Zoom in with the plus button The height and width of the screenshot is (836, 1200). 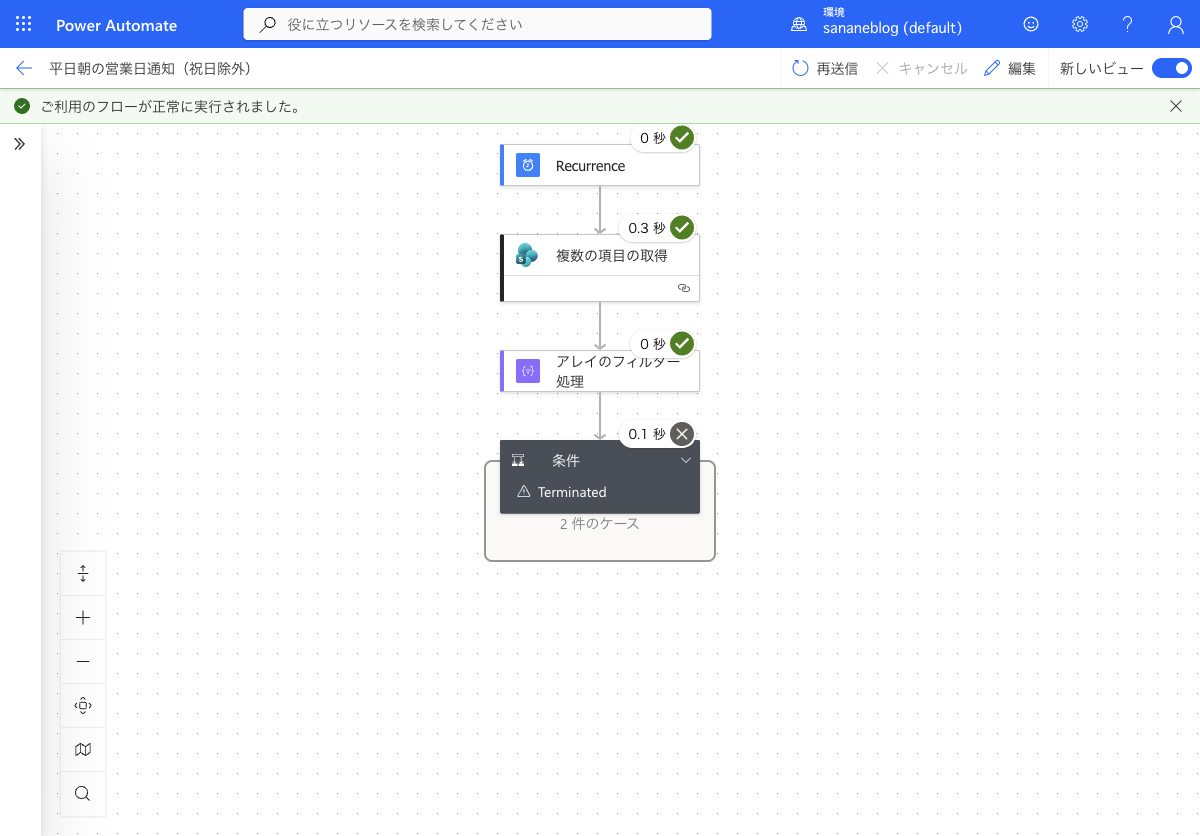[83, 618]
